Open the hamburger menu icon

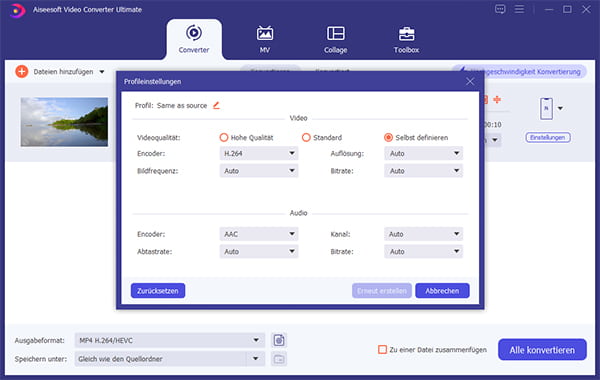coord(519,9)
